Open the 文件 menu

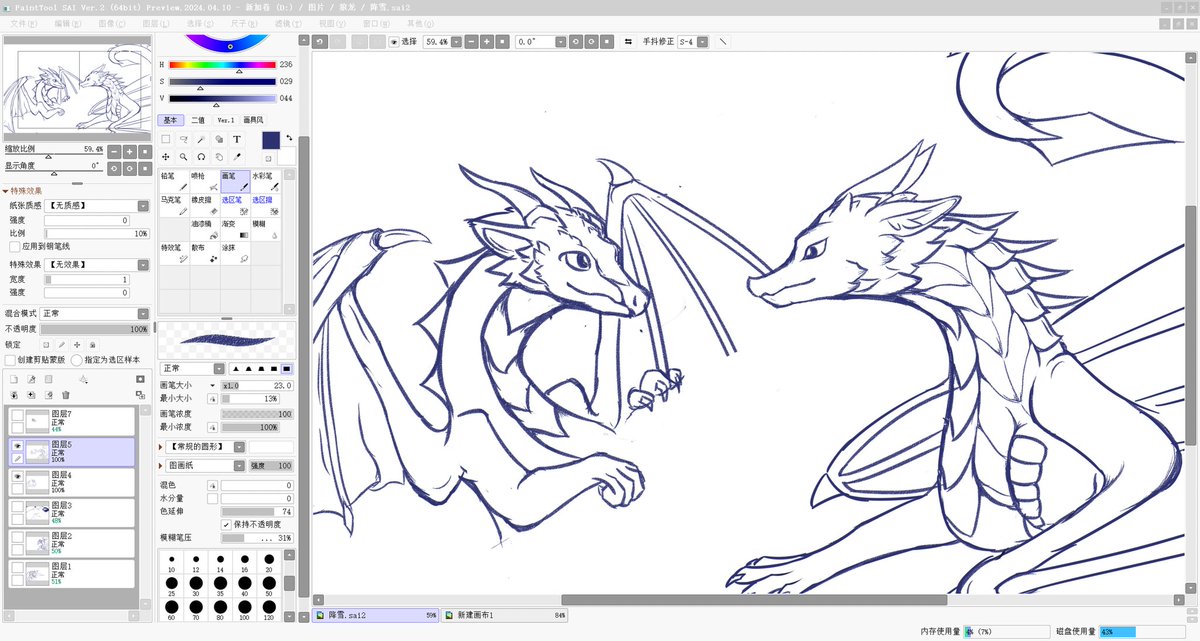point(22,22)
